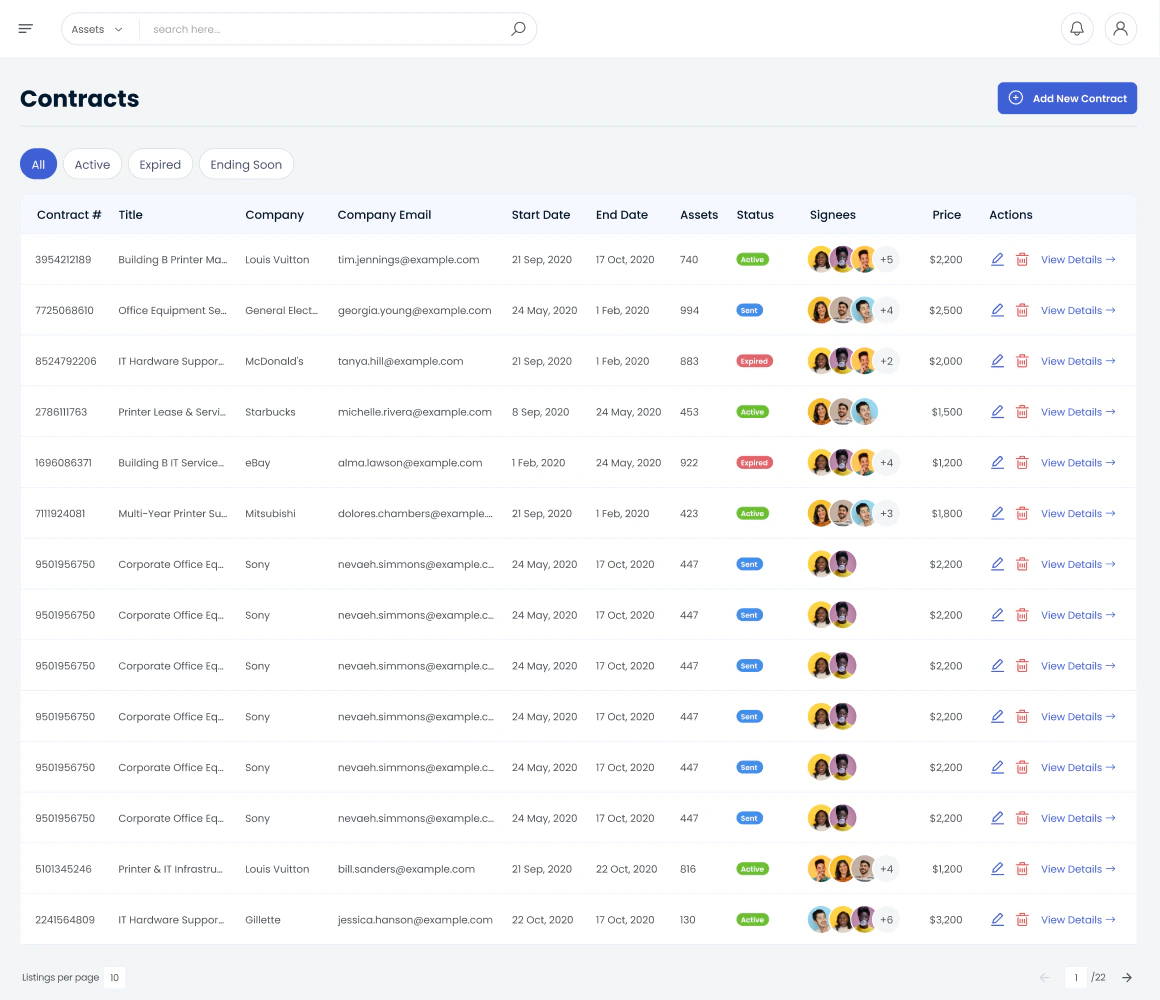Click the search magnifier icon
This screenshot has width=1160, height=1000.
click(518, 29)
